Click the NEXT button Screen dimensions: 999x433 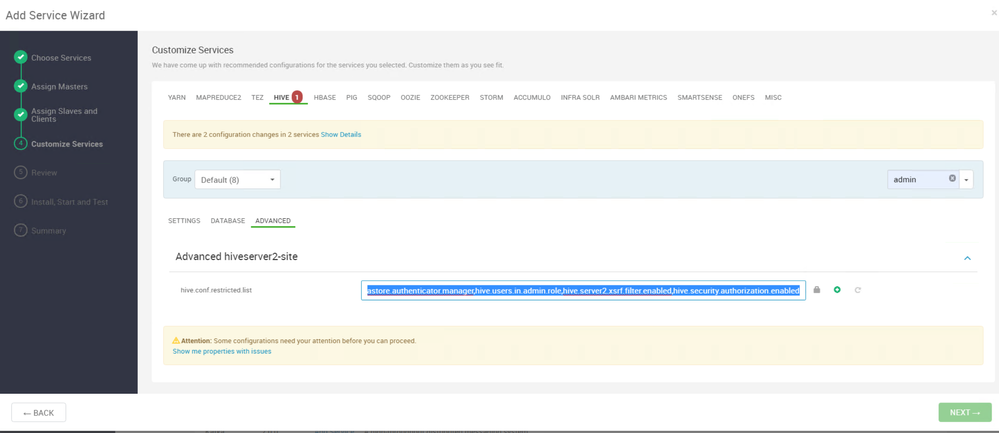(965, 413)
